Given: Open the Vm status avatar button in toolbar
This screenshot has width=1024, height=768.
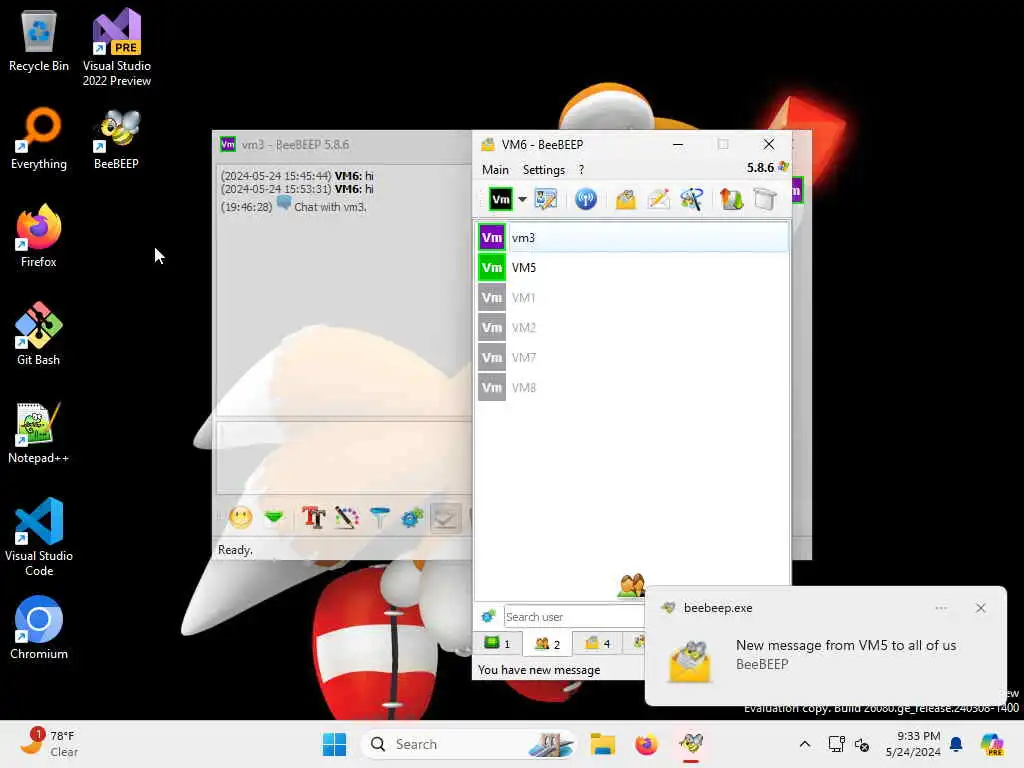Looking at the screenshot, I should [x=500, y=199].
